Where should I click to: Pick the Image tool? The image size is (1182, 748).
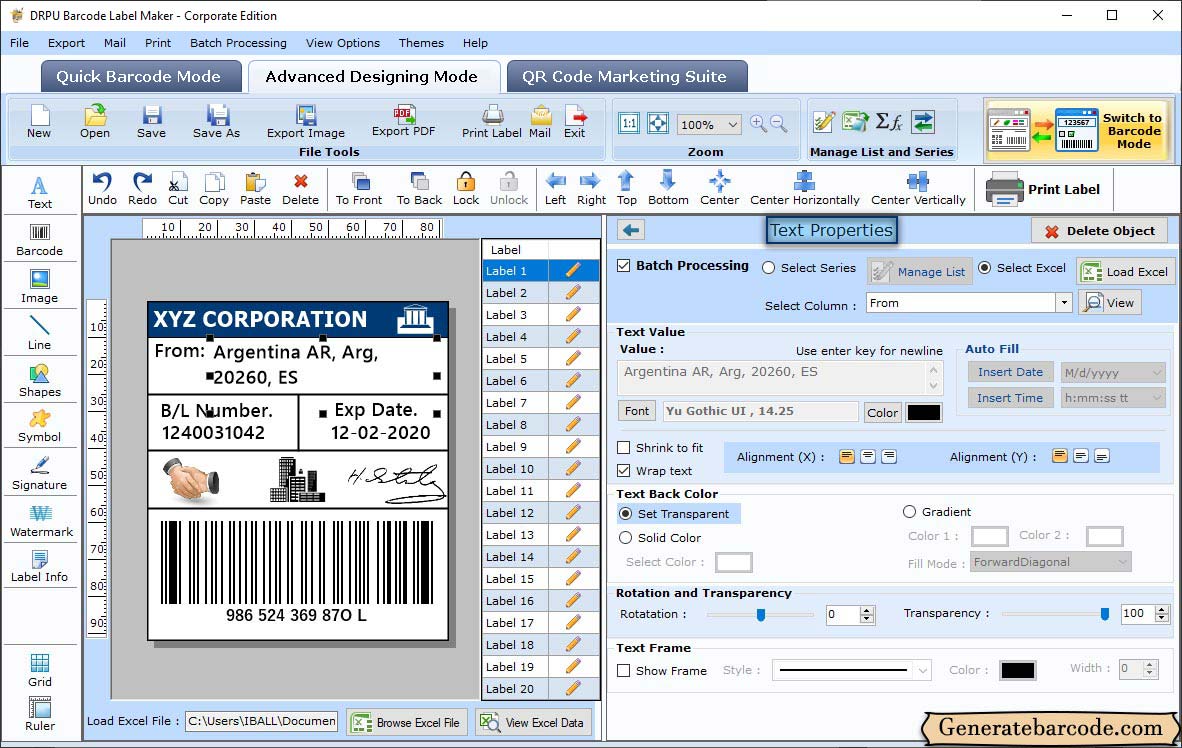(39, 287)
